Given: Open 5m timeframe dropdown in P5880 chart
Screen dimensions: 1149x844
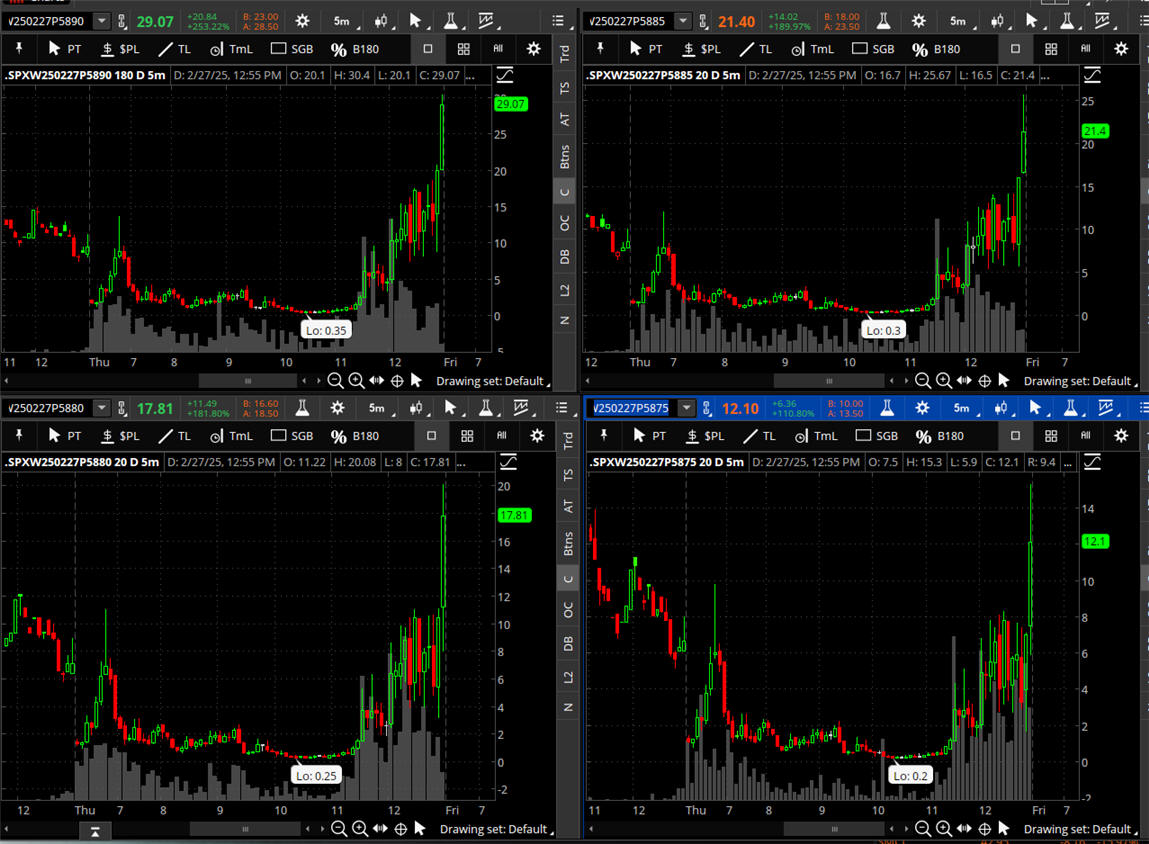Looking at the screenshot, I should pyautogui.click(x=380, y=408).
